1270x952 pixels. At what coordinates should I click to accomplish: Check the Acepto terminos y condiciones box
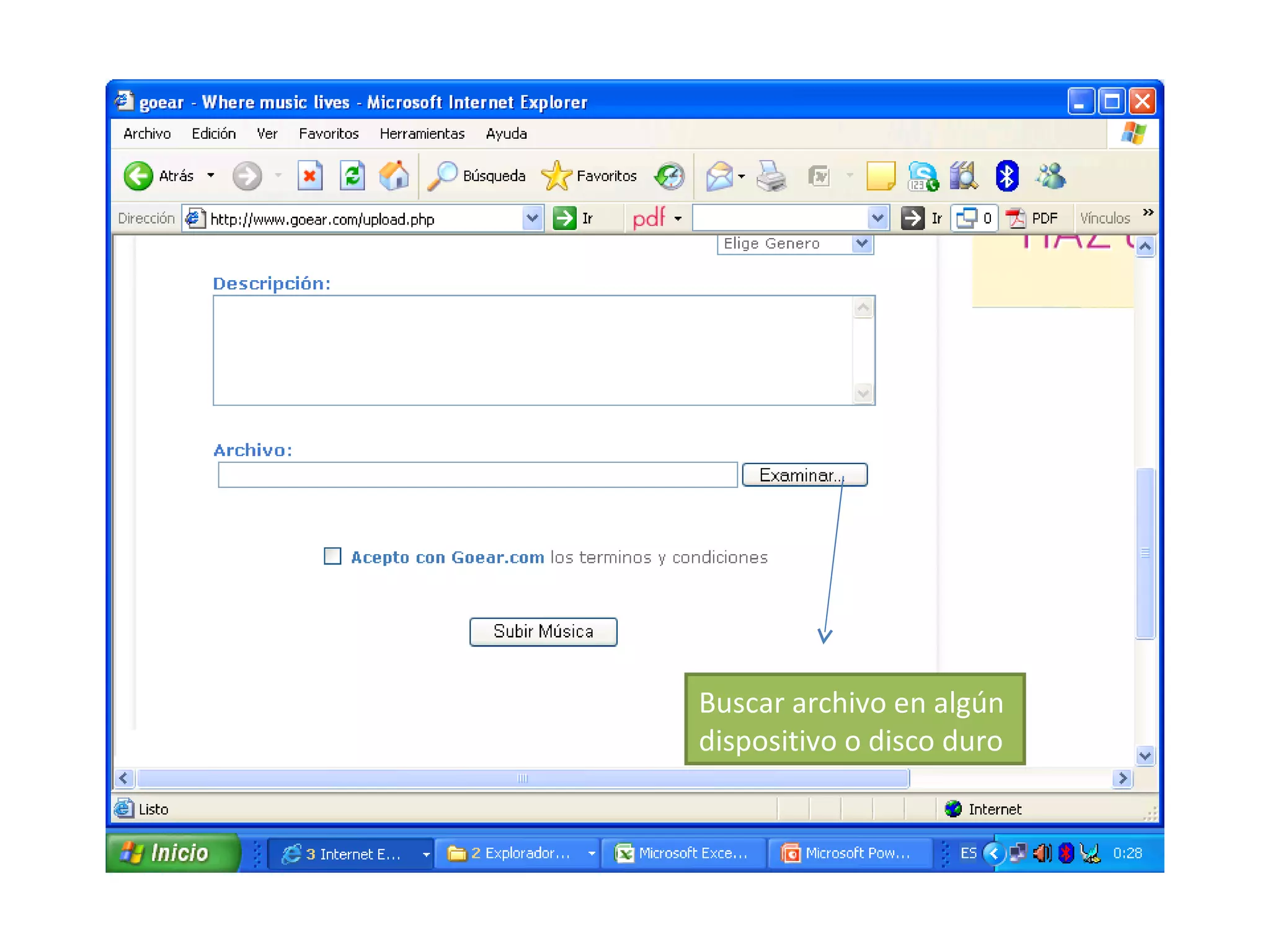[332, 556]
